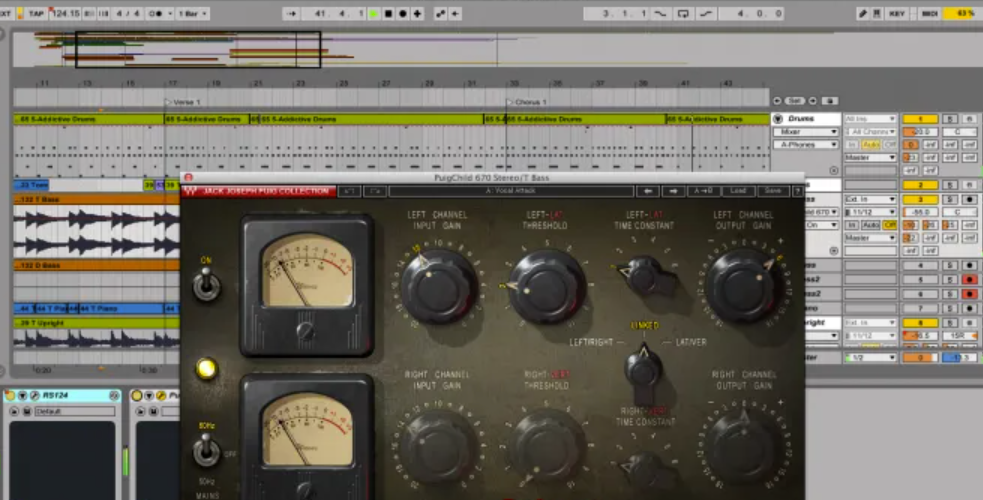
Task: Click the automation arm icon in transport
Action: [441, 13]
